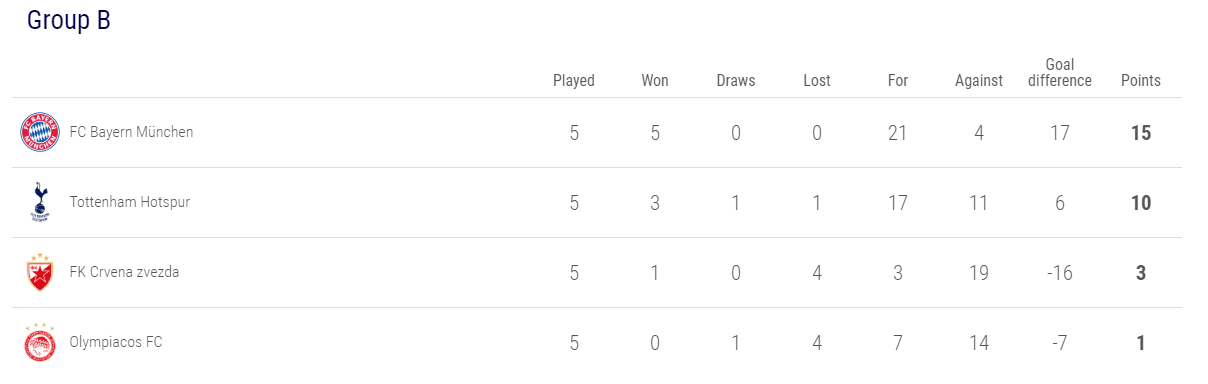This screenshot has height=384, width=1208.
Task: Open the Tottenham Hotspur team link
Action: (129, 202)
